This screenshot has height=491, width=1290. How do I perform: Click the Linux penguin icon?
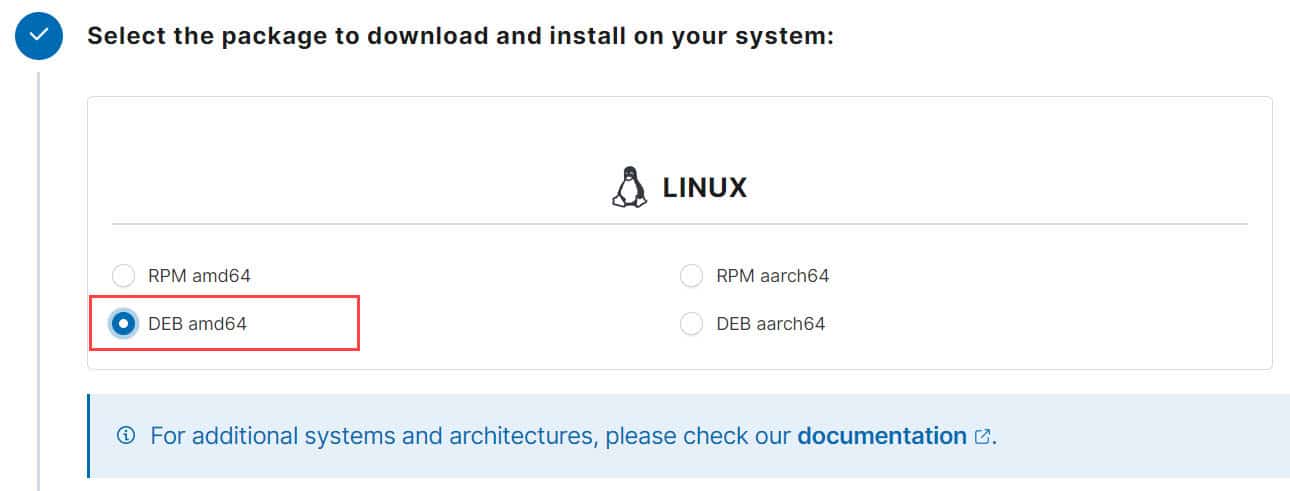point(629,187)
